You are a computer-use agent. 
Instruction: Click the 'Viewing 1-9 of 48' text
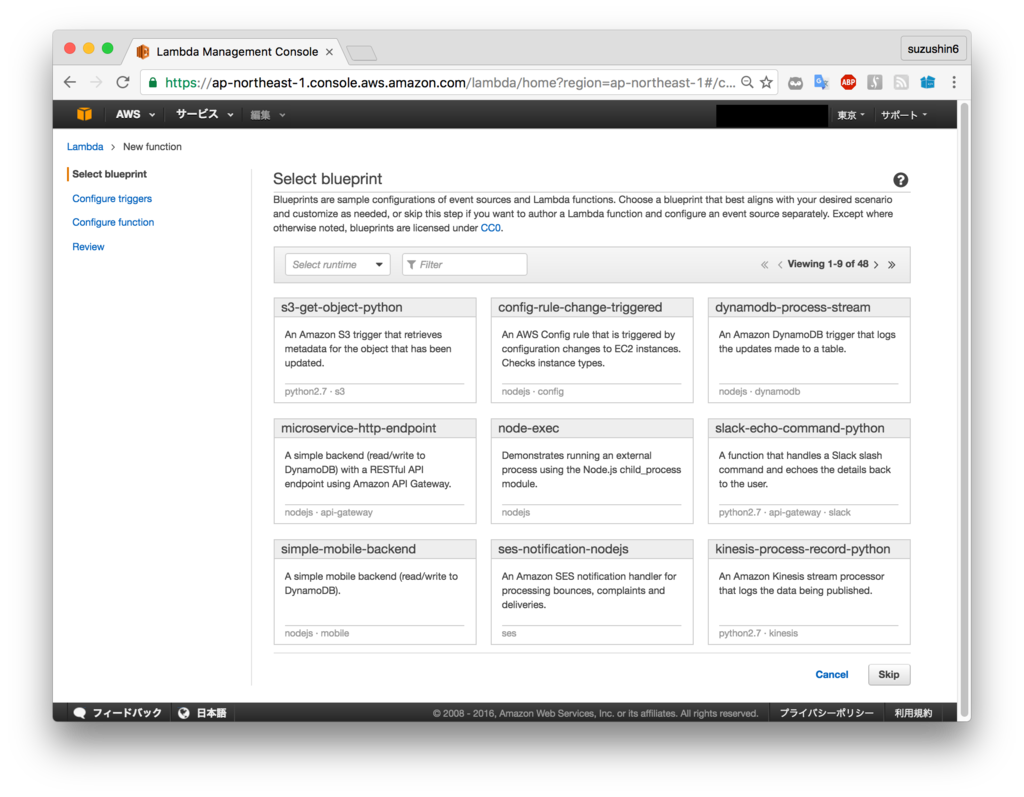827,264
